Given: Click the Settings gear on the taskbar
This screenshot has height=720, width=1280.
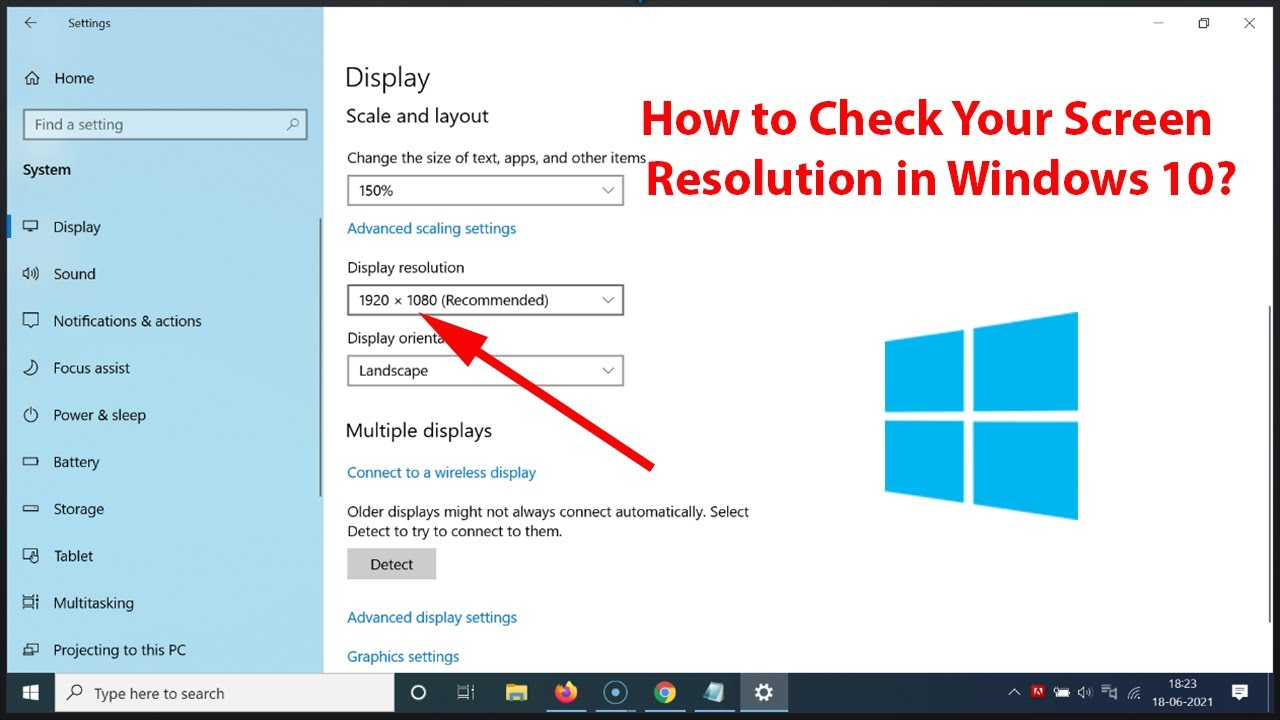Looking at the screenshot, I should [764, 693].
